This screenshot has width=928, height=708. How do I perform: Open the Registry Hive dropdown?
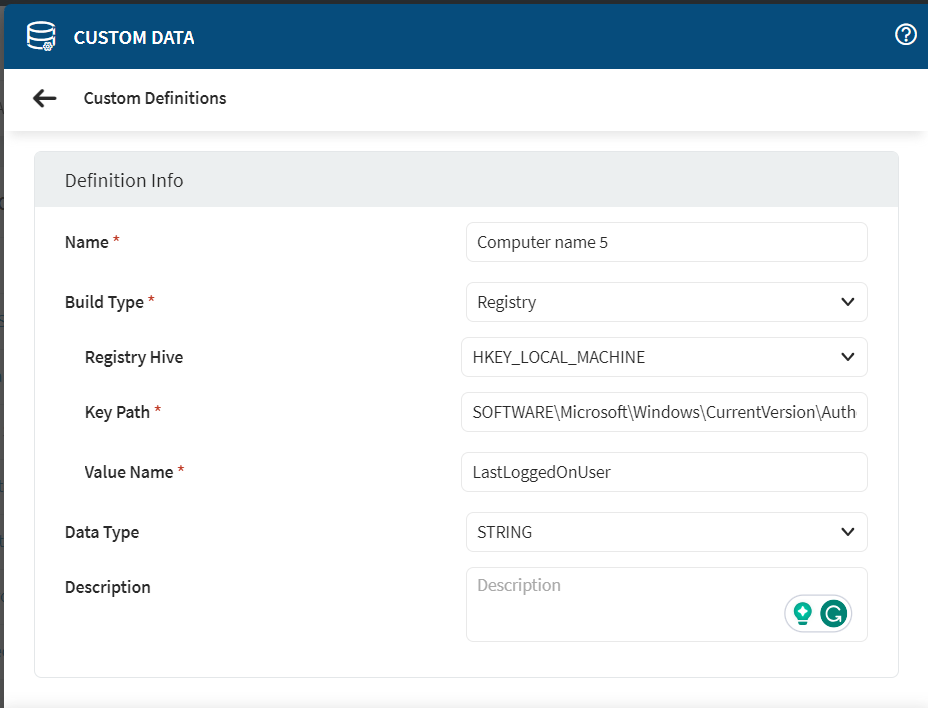pos(664,357)
